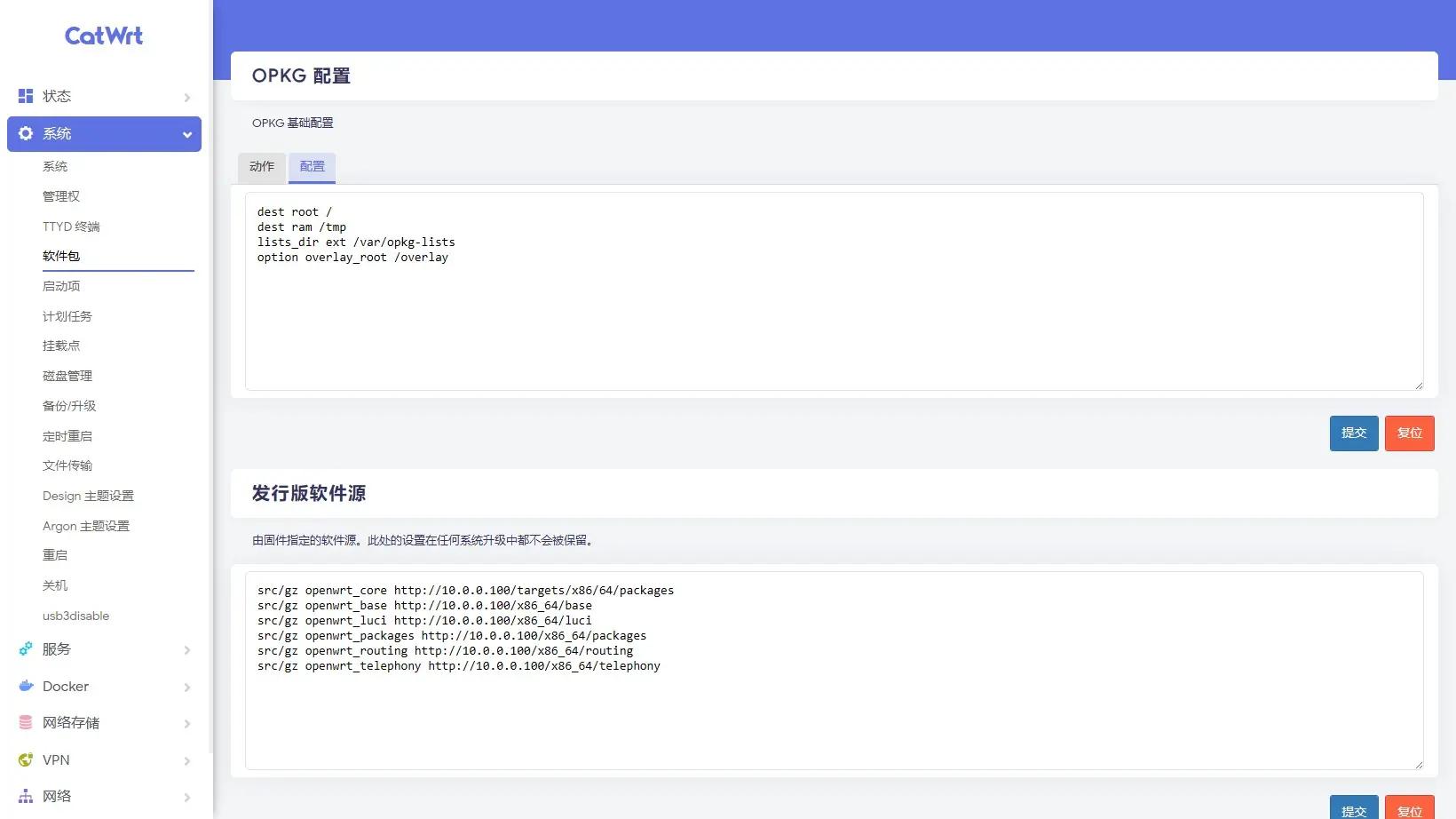Expand the Docker menu chevron
Screen dimensions: 1456x819
coord(187,688)
